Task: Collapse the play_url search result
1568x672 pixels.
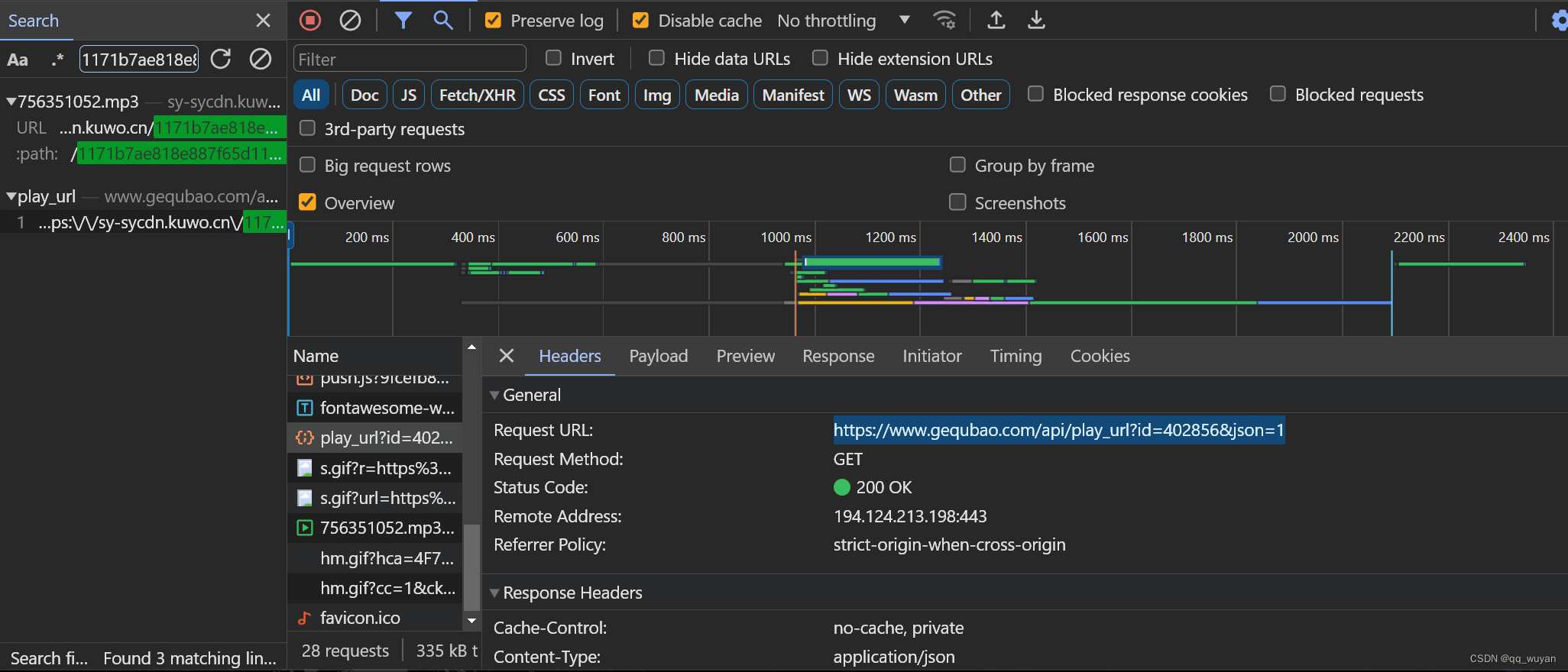Action: (11, 196)
